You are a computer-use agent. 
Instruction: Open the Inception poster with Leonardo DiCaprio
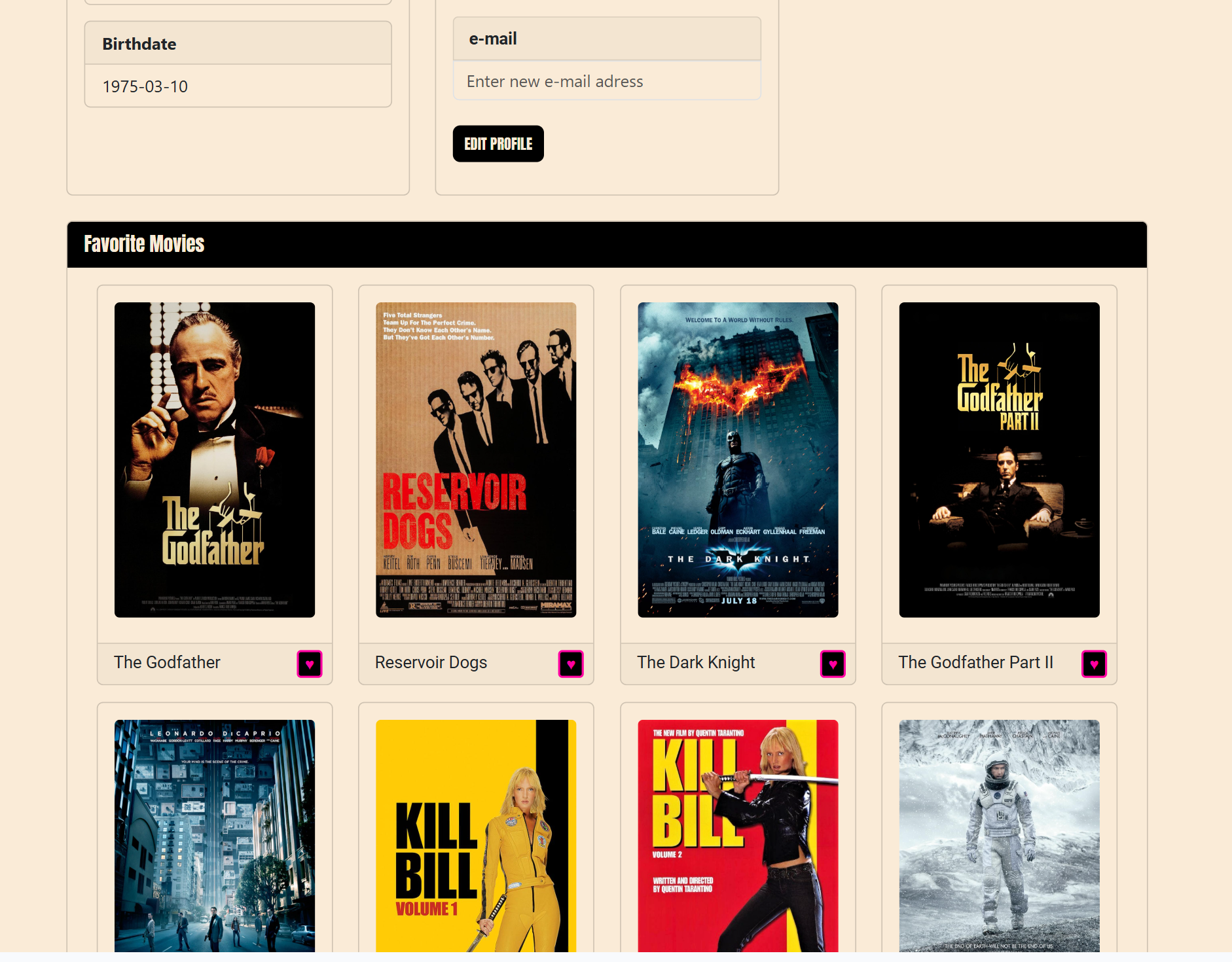pos(215,836)
